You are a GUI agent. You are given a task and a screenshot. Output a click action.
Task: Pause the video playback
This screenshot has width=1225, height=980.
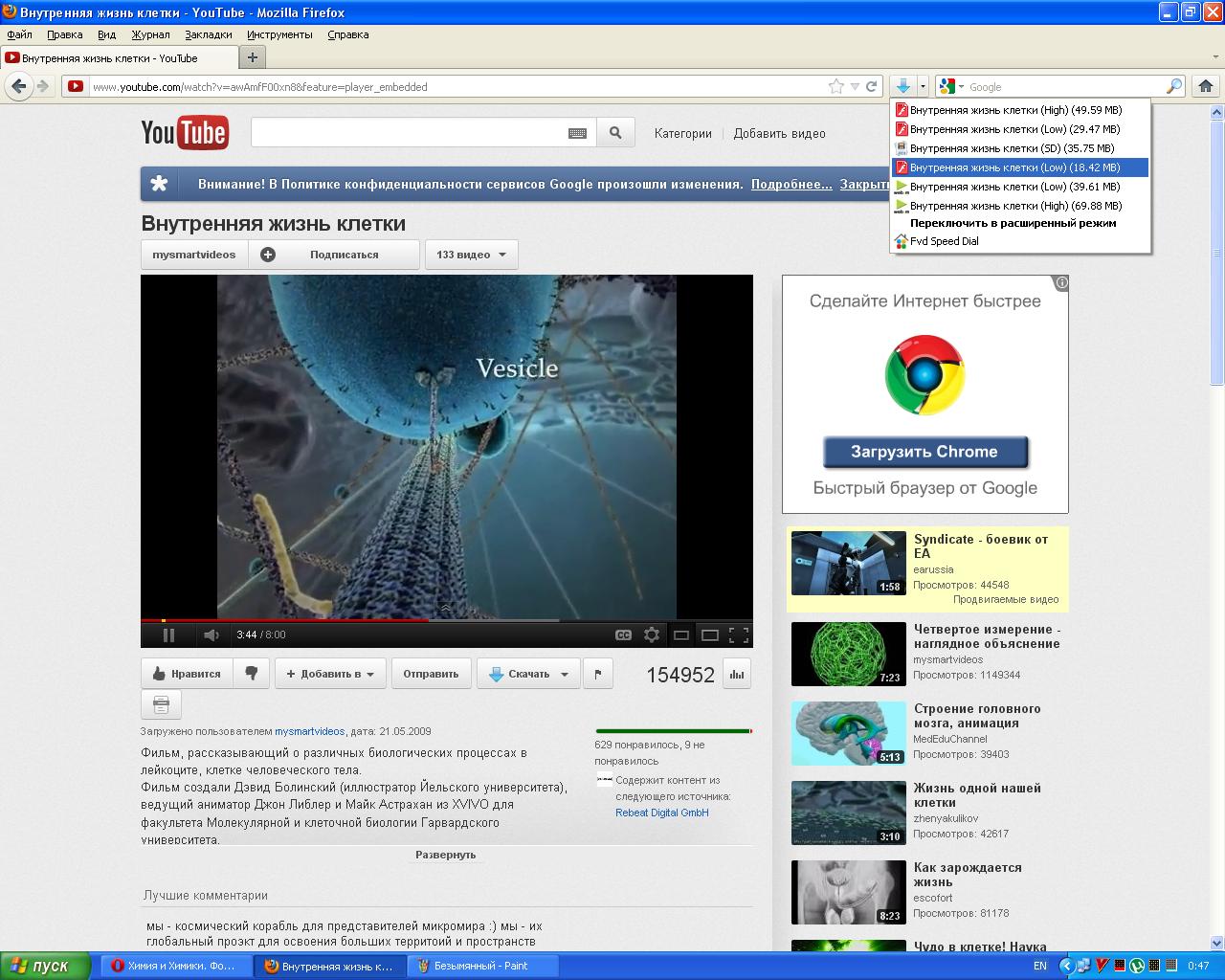[x=168, y=635]
